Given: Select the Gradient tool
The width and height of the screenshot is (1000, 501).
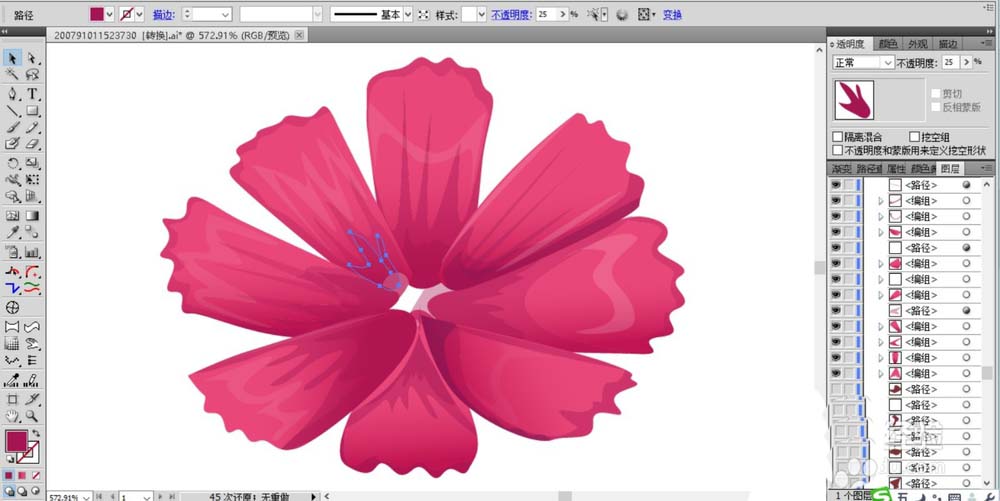Looking at the screenshot, I should (x=33, y=216).
